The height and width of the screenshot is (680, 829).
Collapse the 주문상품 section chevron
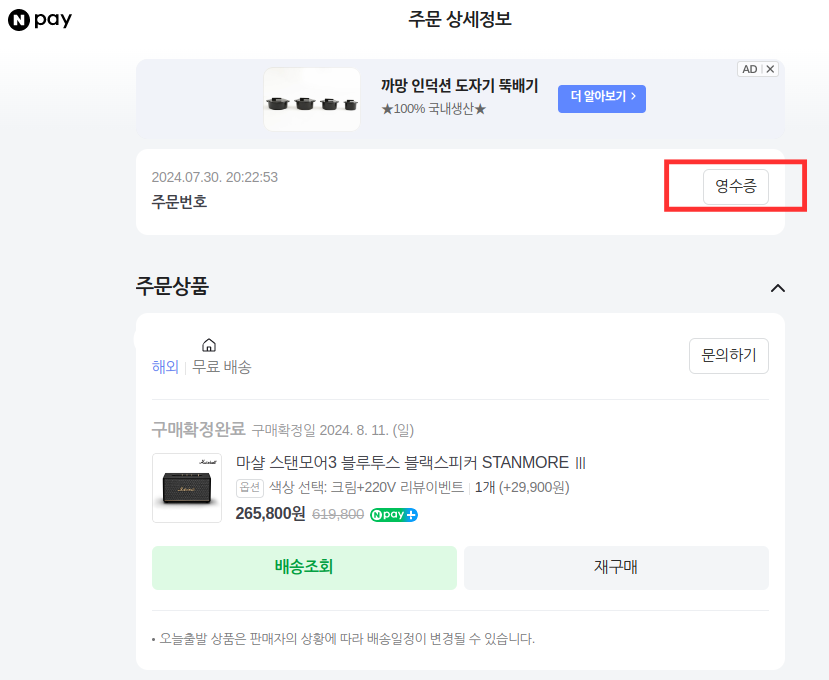[x=778, y=287]
